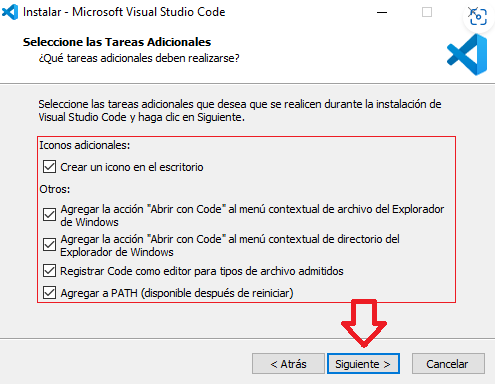Minimize the installer window

click(382, 13)
